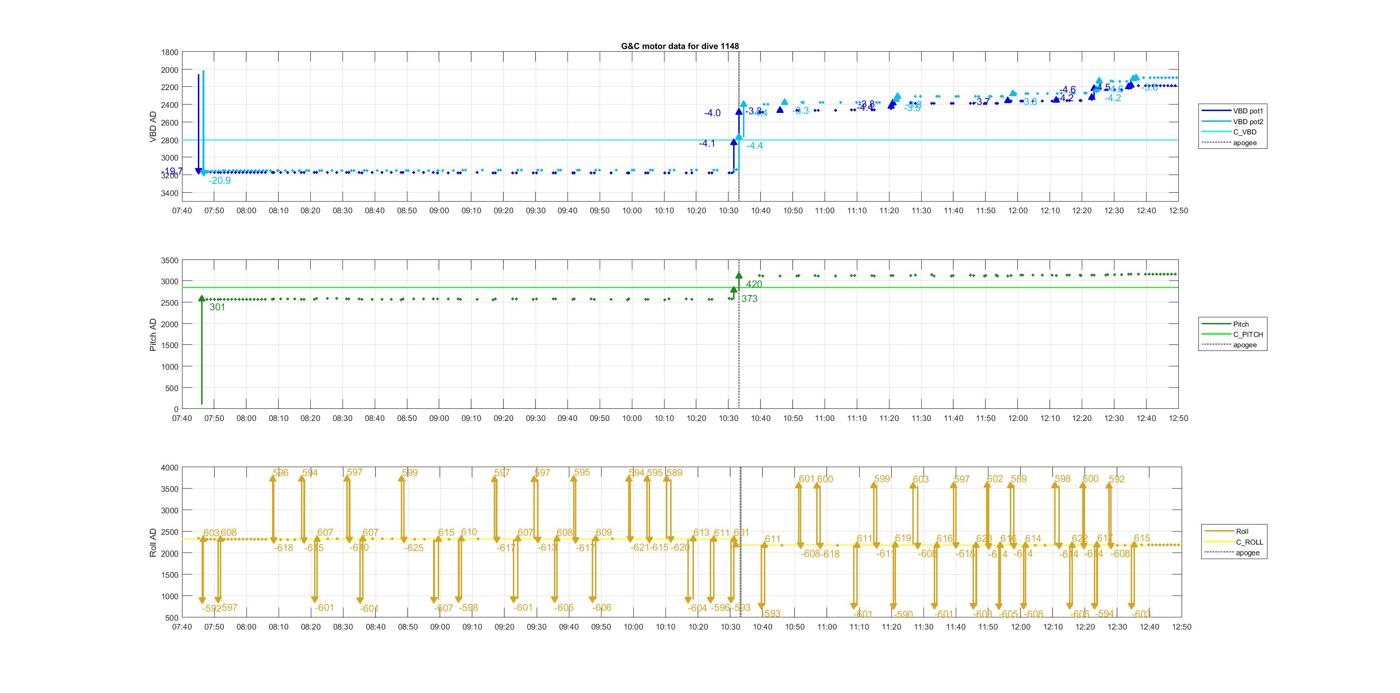The height and width of the screenshot is (693, 1400).
Task: Click the 'G&C motor data for dive 1148' title
Action: tap(679, 46)
